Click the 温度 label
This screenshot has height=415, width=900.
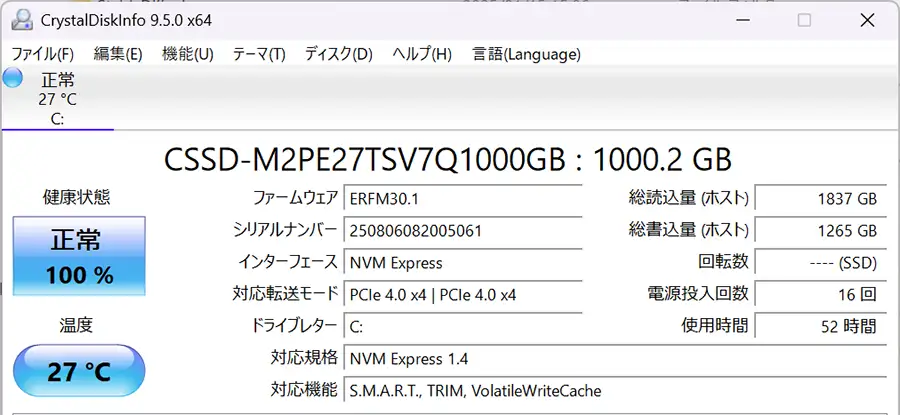[76, 326]
